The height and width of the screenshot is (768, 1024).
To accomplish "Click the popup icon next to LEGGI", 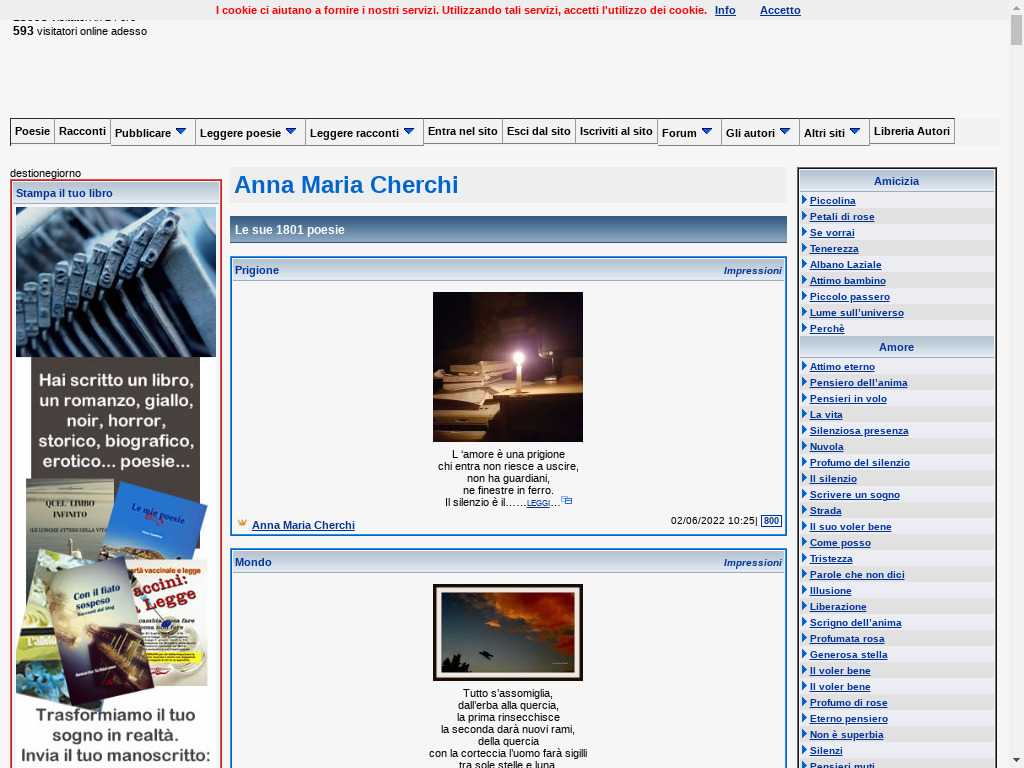I will tap(567, 501).
